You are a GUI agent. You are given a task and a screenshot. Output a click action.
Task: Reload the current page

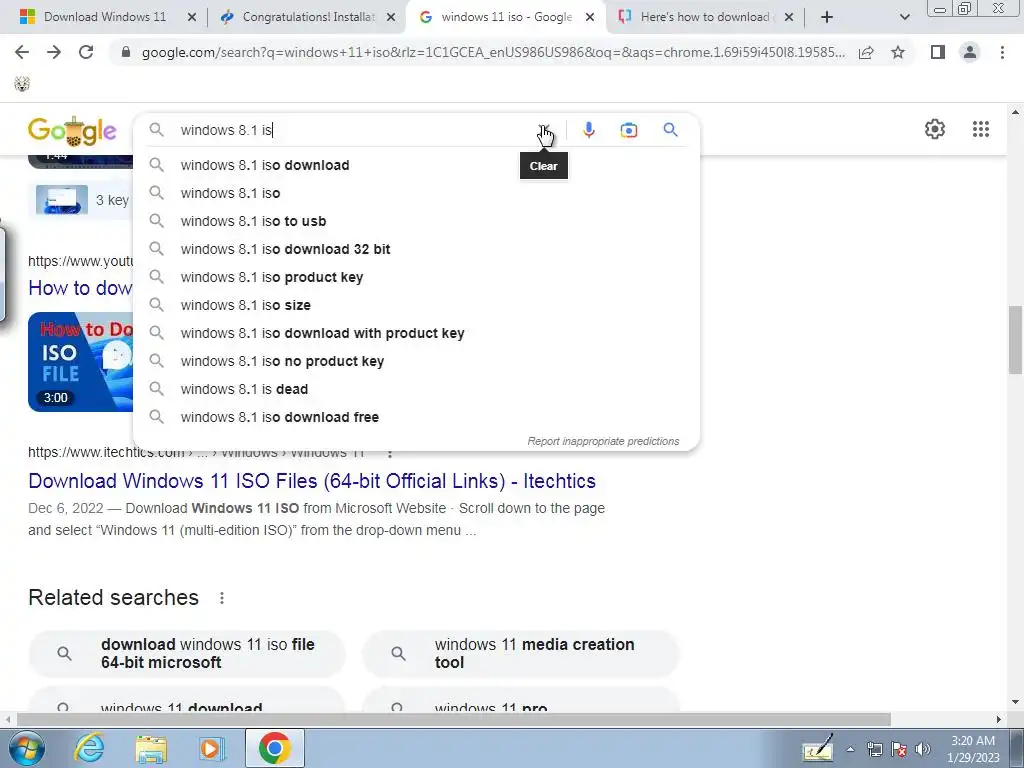pyautogui.click(x=86, y=52)
